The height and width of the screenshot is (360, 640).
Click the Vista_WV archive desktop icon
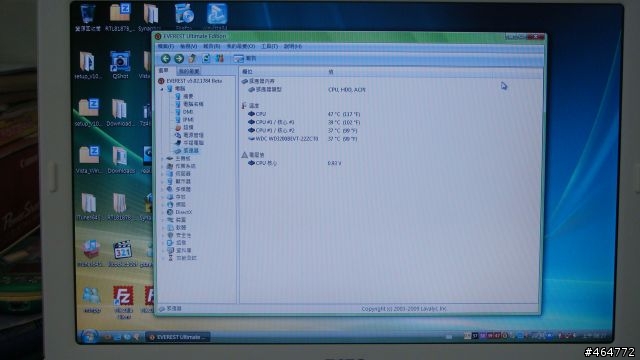click(x=89, y=160)
